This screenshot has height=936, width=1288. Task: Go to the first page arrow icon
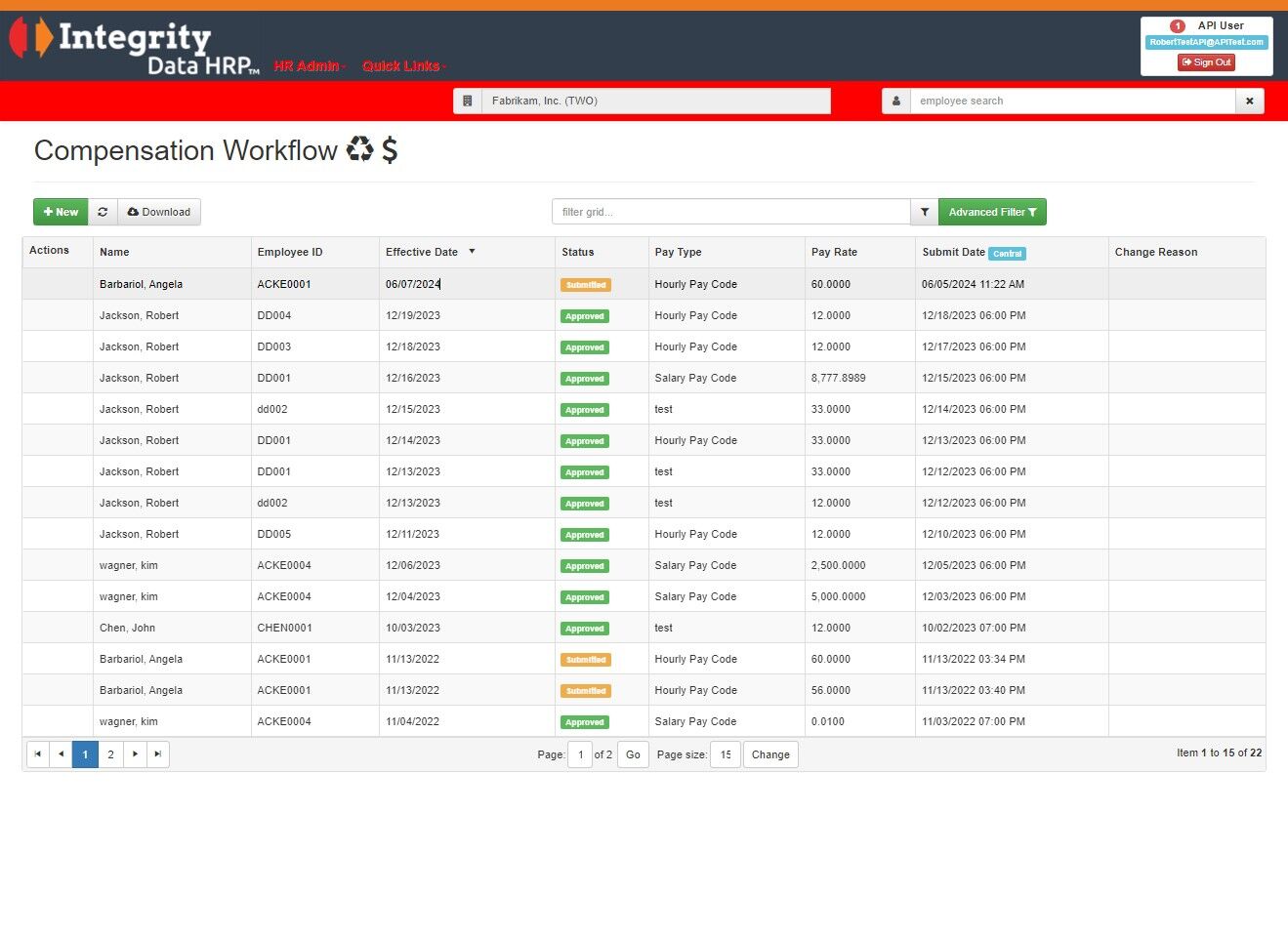point(38,754)
